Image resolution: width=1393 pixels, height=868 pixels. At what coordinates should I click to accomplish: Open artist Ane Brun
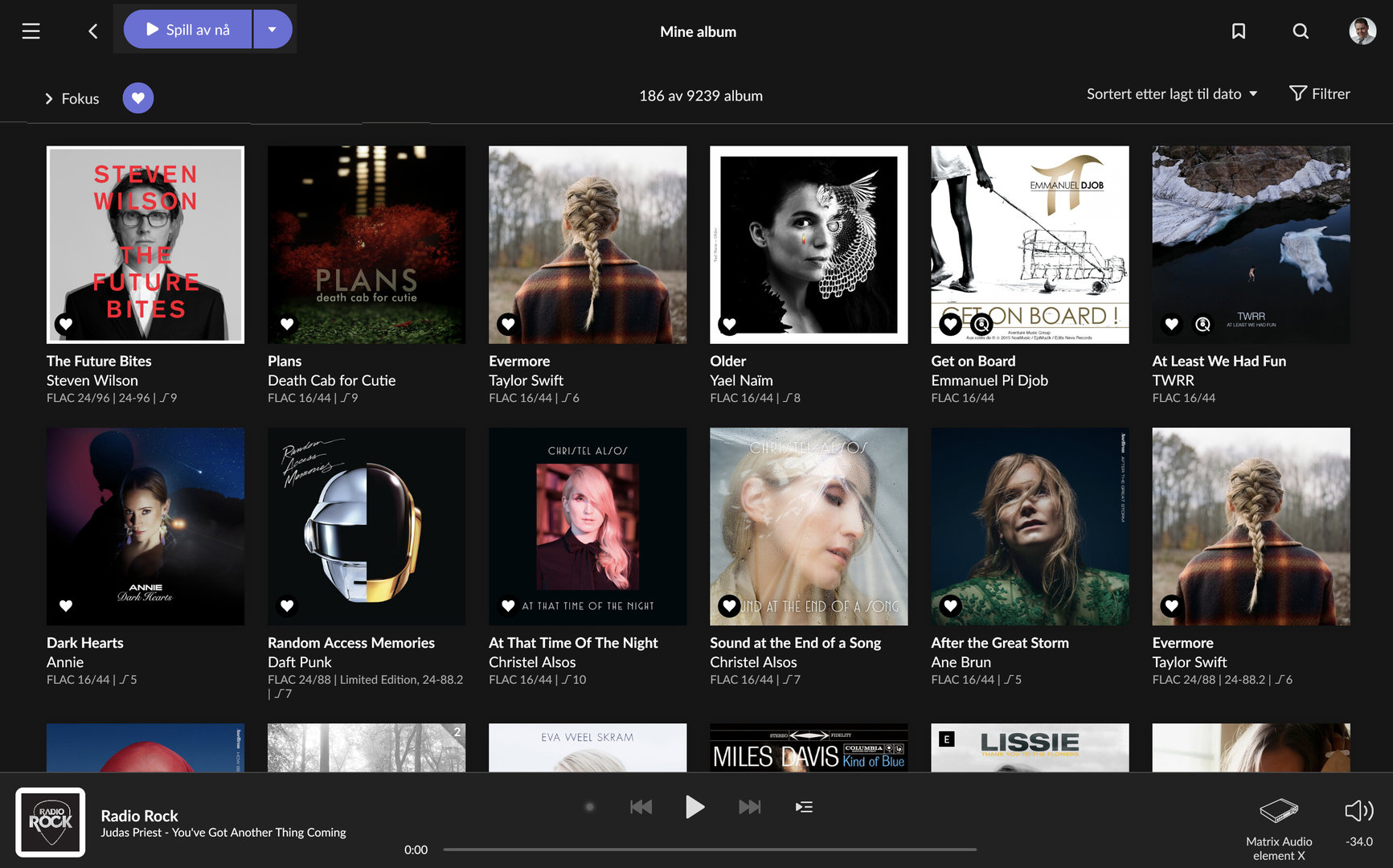[x=961, y=662]
